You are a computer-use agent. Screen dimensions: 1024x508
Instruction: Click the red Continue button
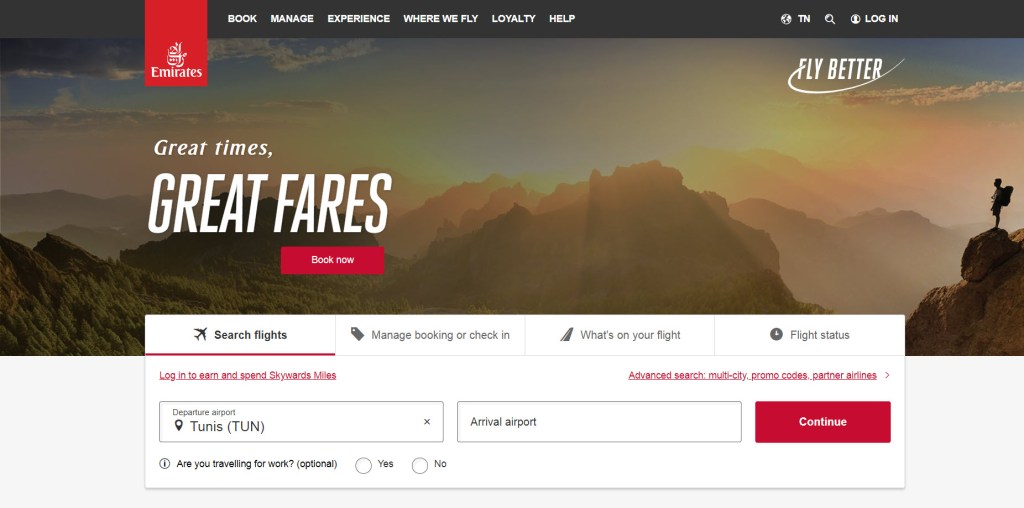823,422
